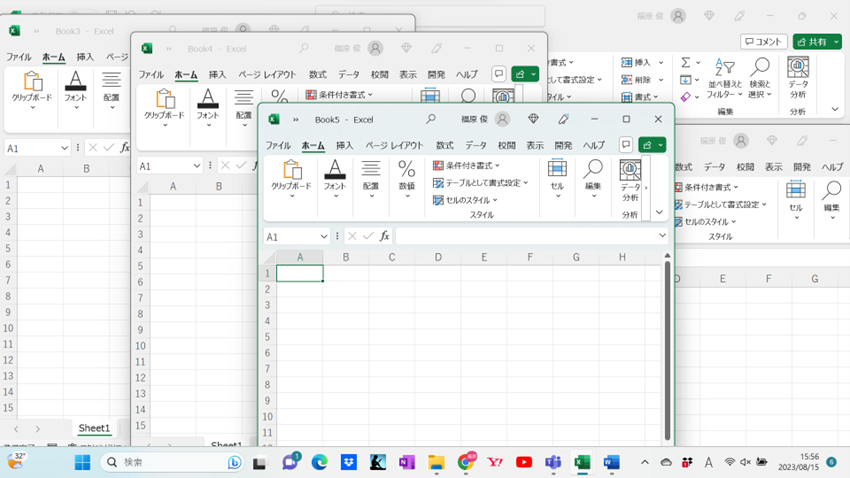850x478 pixels.
Task: Collapse ribbon chevron in Book5
Action: point(659,212)
